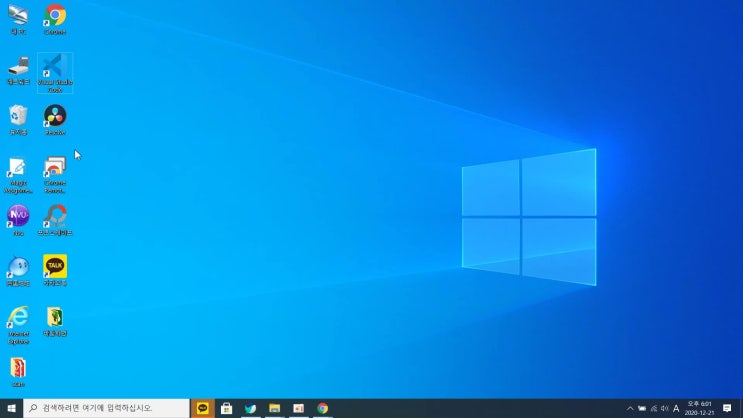The image size is (743, 418).
Task: Select the Visual Studio Code desktop shortcut
Action: pyautogui.click(x=55, y=73)
